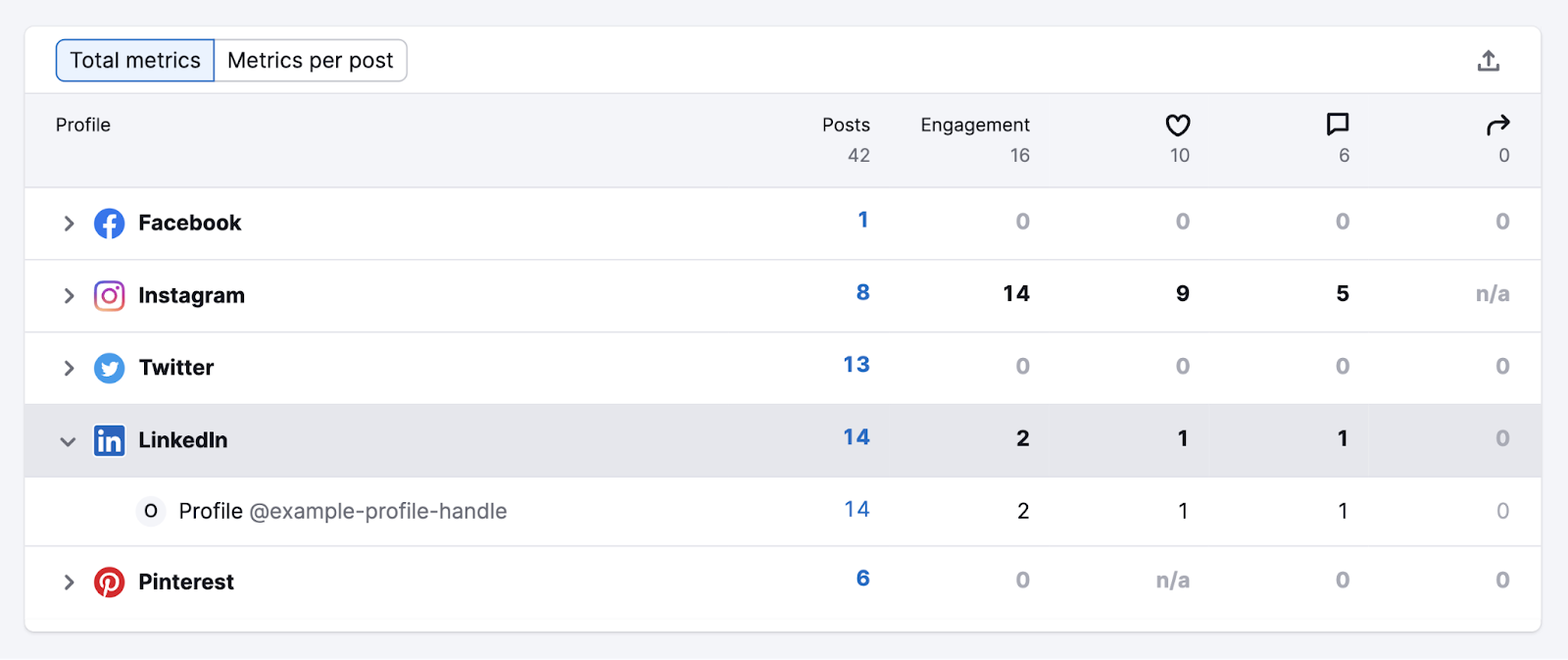Image resolution: width=1568 pixels, height=660 pixels.
Task: Click the comments column icon
Action: (x=1337, y=125)
